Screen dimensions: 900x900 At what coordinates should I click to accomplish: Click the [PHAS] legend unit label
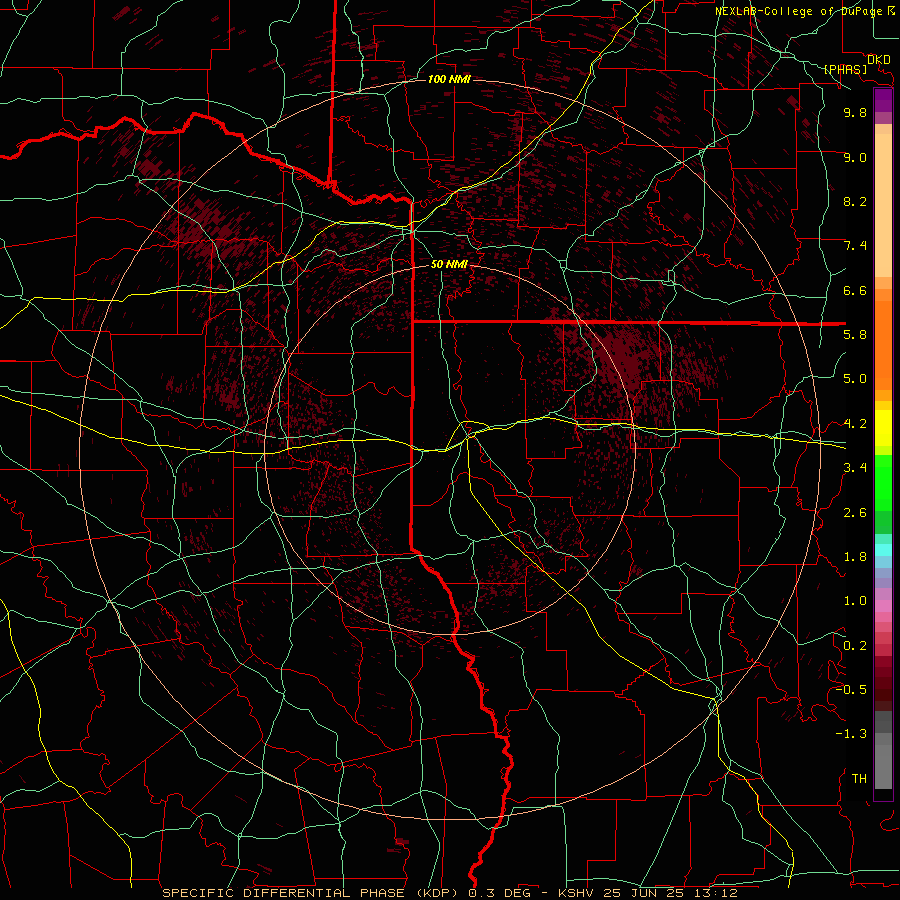point(845,70)
